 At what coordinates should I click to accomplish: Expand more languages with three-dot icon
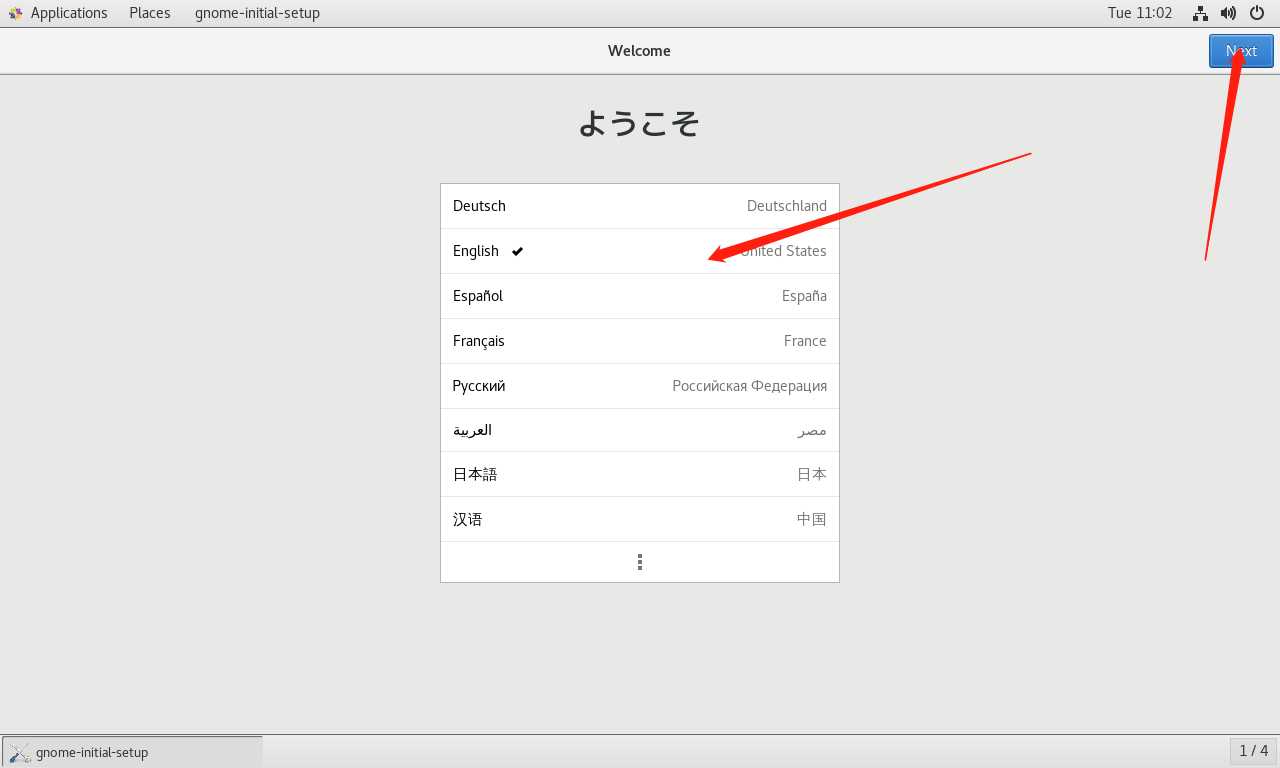point(640,562)
